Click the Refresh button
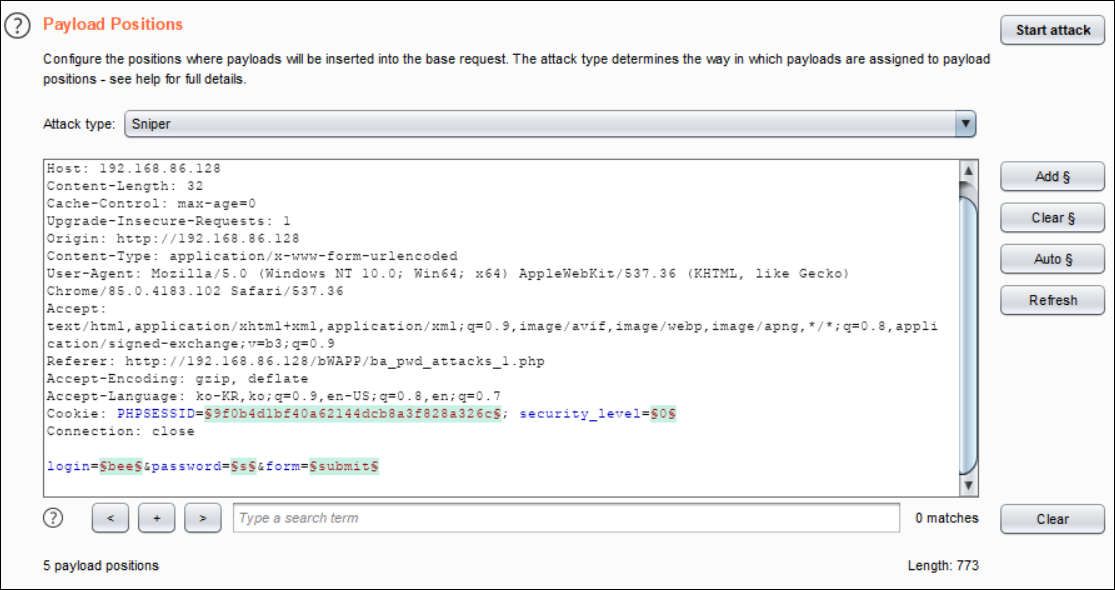 (1052, 300)
